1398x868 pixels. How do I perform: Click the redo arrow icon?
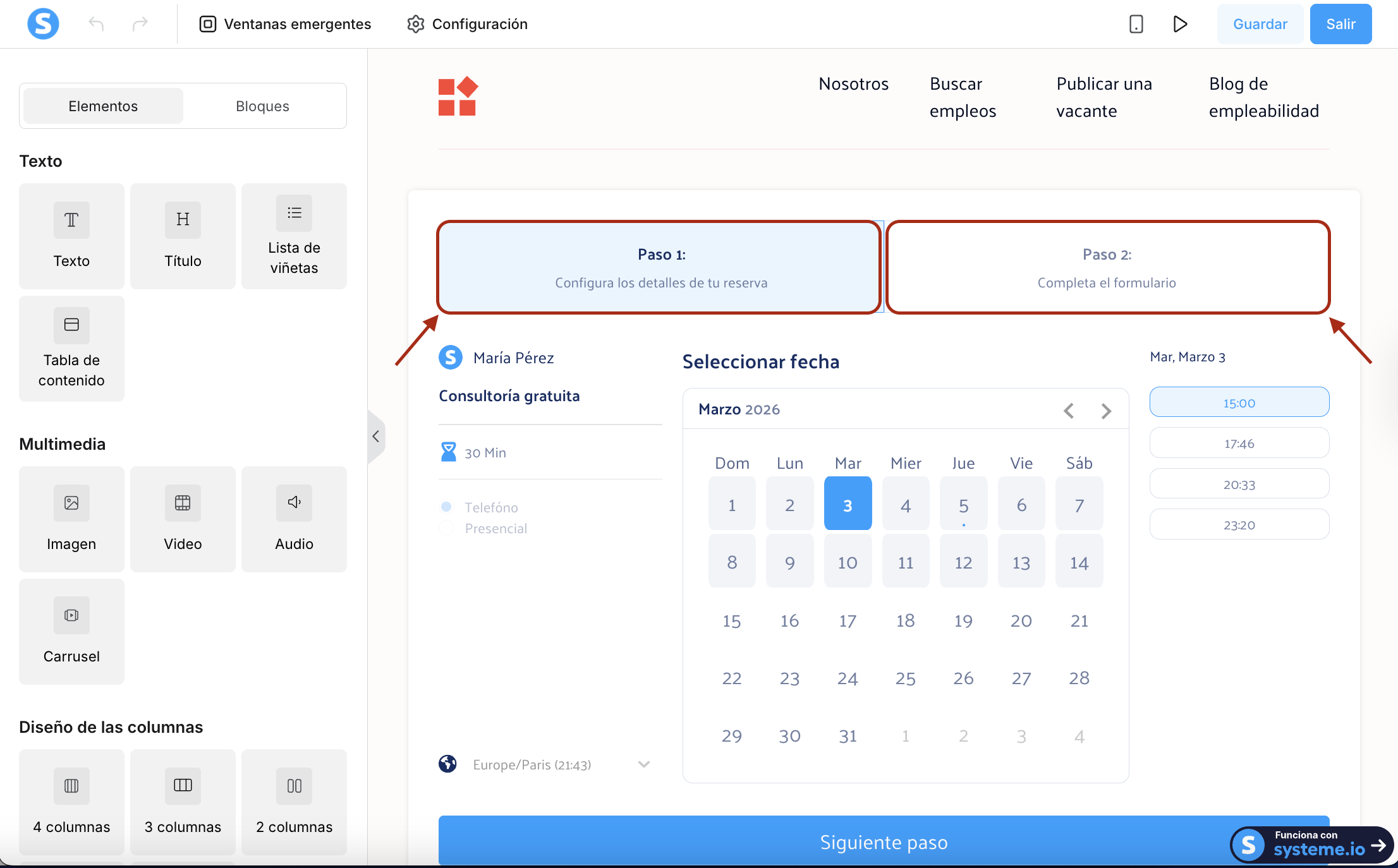[x=140, y=24]
